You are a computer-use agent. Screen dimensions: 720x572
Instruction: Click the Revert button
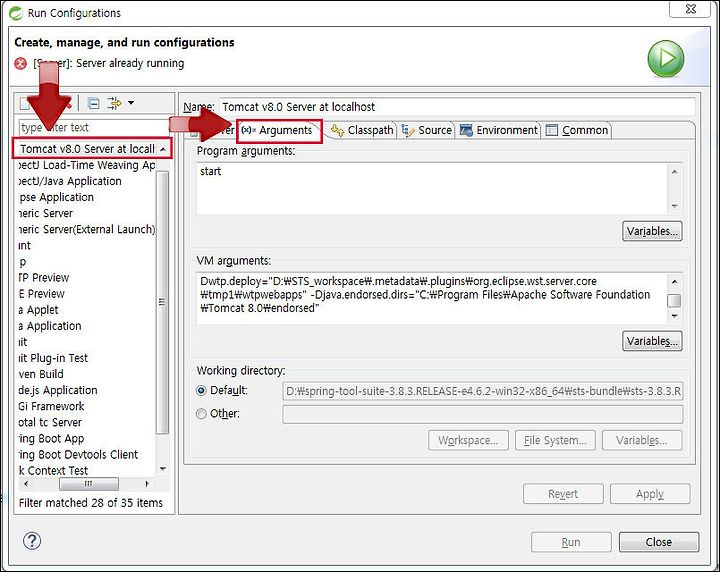[x=563, y=494]
